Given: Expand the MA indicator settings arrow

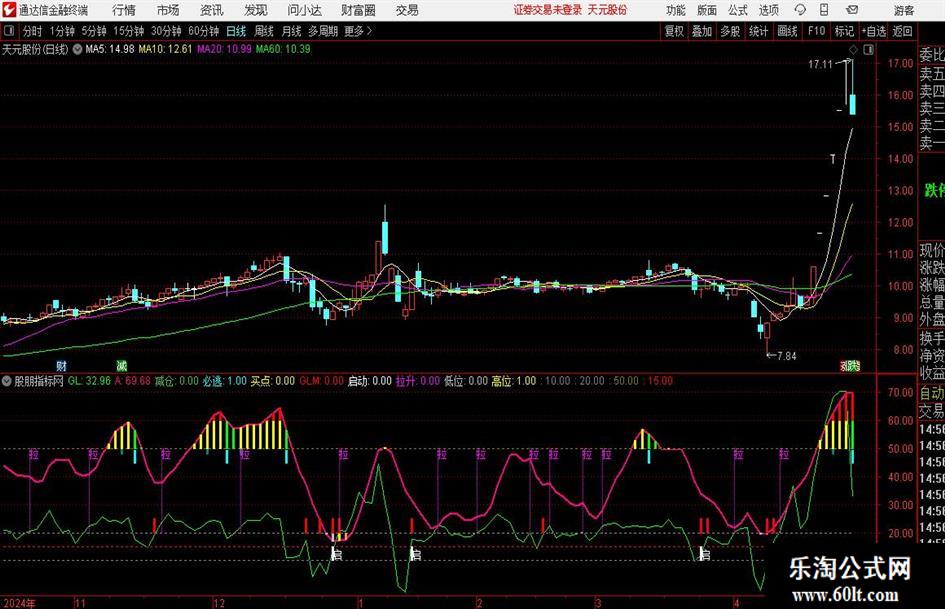Looking at the screenshot, I should [x=77, y=49].
